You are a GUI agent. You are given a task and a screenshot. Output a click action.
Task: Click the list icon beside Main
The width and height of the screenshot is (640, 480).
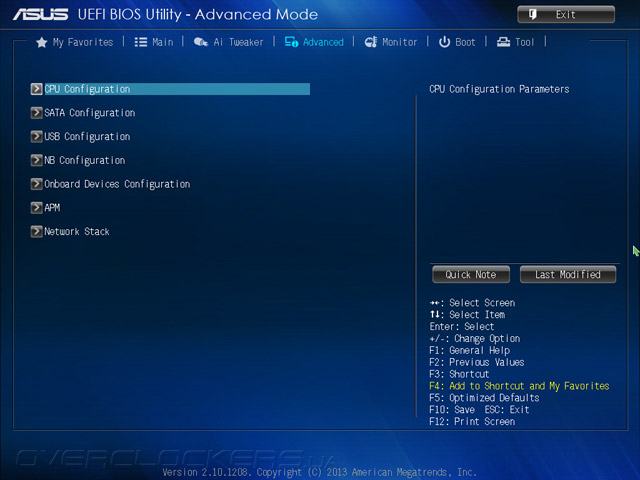point(141,42)
